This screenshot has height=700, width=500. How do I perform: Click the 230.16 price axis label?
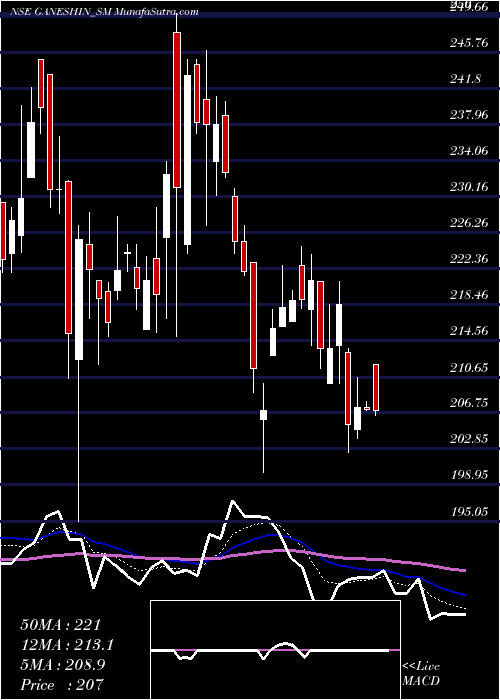point(470,187)
